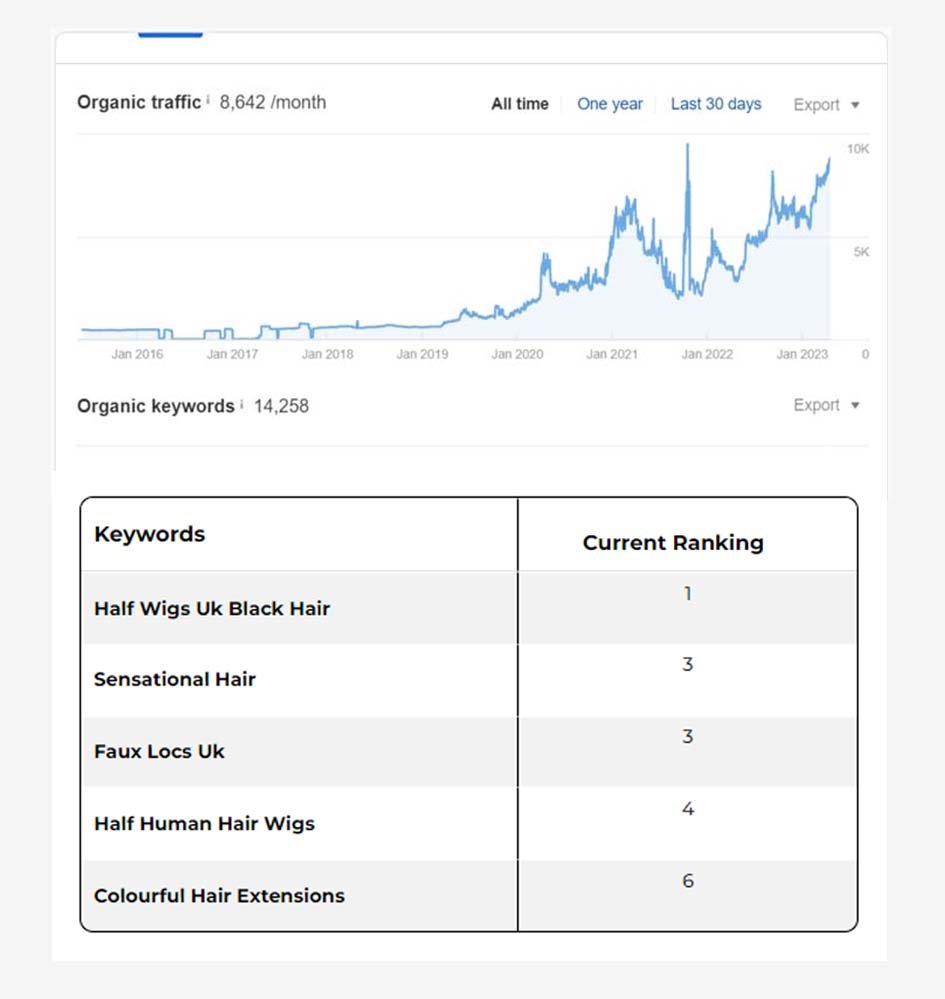Open the Export dropdown for organic traffic
The width and height of the screenshot is (945, 999).
pyautogui.click(x=826, y=104)
